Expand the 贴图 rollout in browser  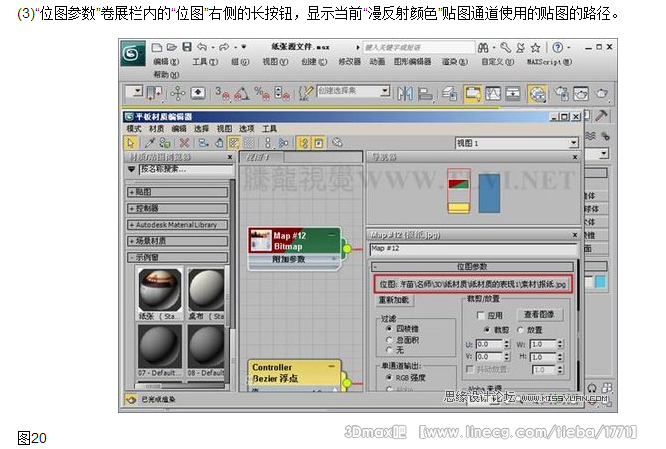tap(177, 192)
